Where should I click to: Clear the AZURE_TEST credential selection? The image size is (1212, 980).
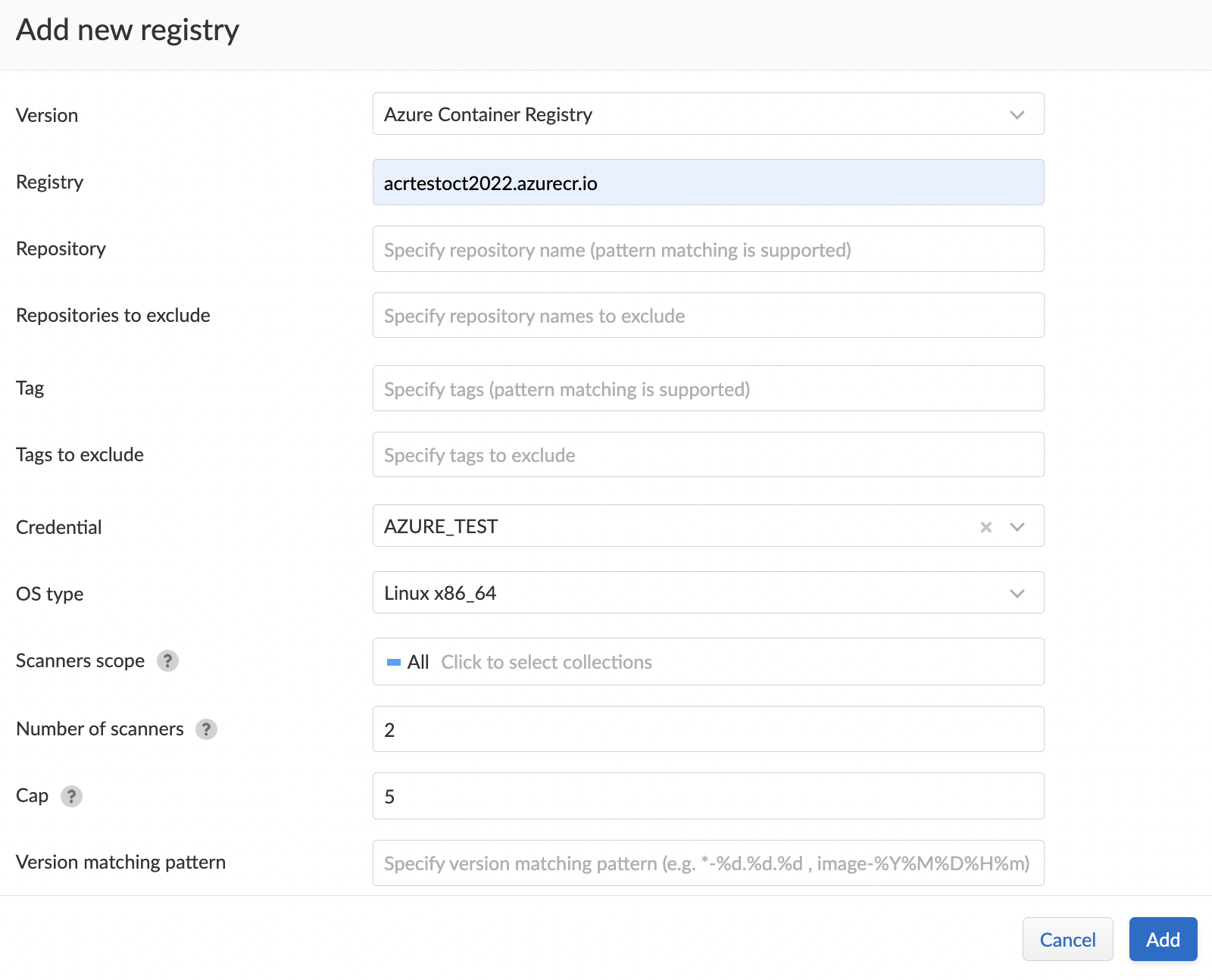coord(986,527)
